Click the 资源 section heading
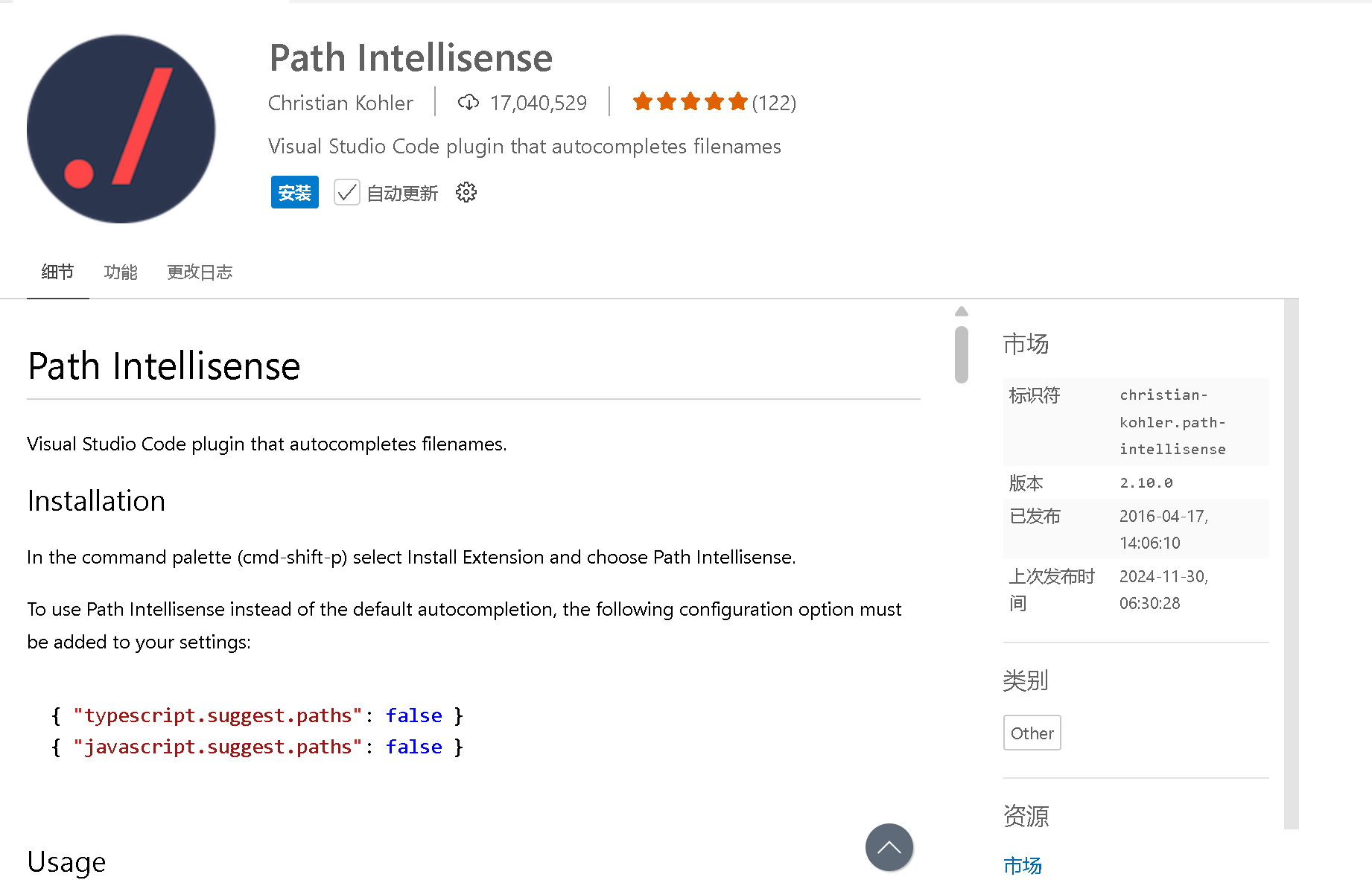 point(1026,816)
